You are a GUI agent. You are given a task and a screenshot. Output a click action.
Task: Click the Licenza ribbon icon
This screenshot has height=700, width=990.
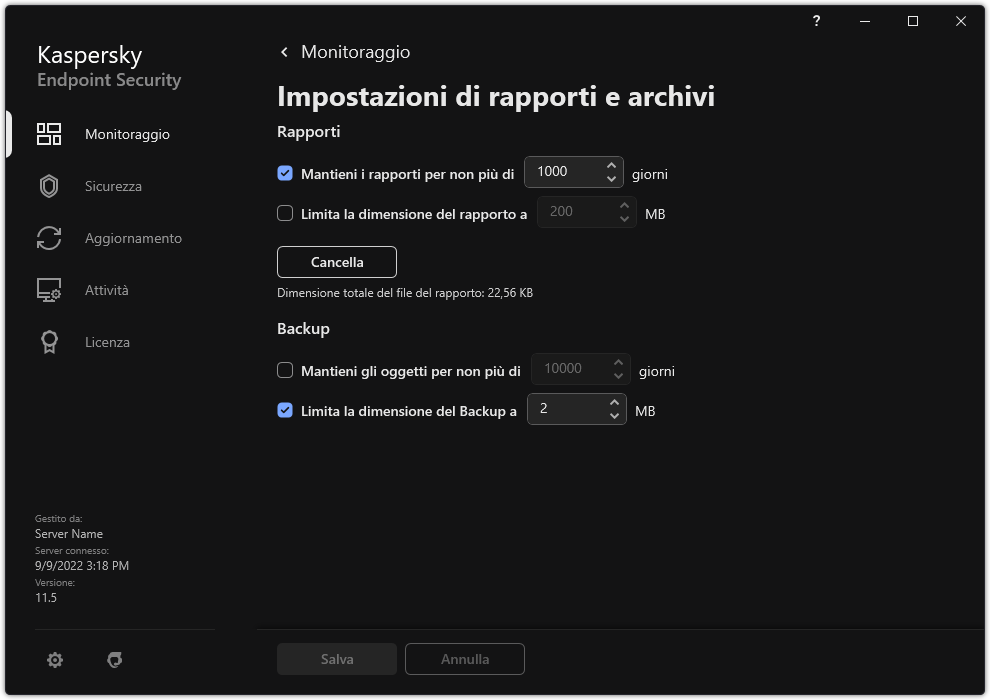pyautogui.click(x=48, y=341)
